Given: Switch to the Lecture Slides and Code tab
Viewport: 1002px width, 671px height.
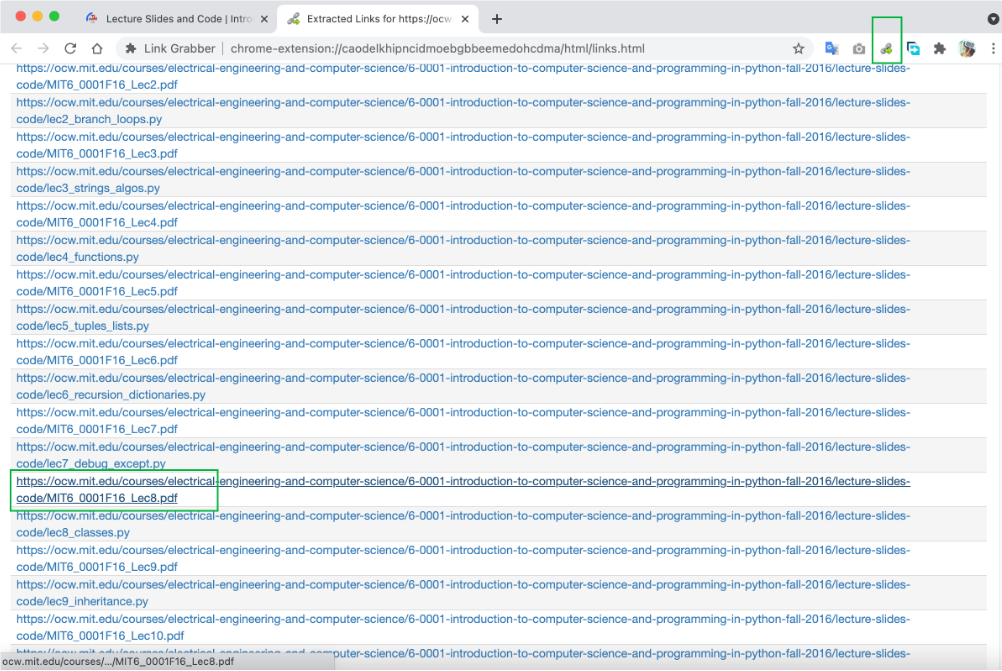Looking at the screenshot, I should (x=178, y=19).
